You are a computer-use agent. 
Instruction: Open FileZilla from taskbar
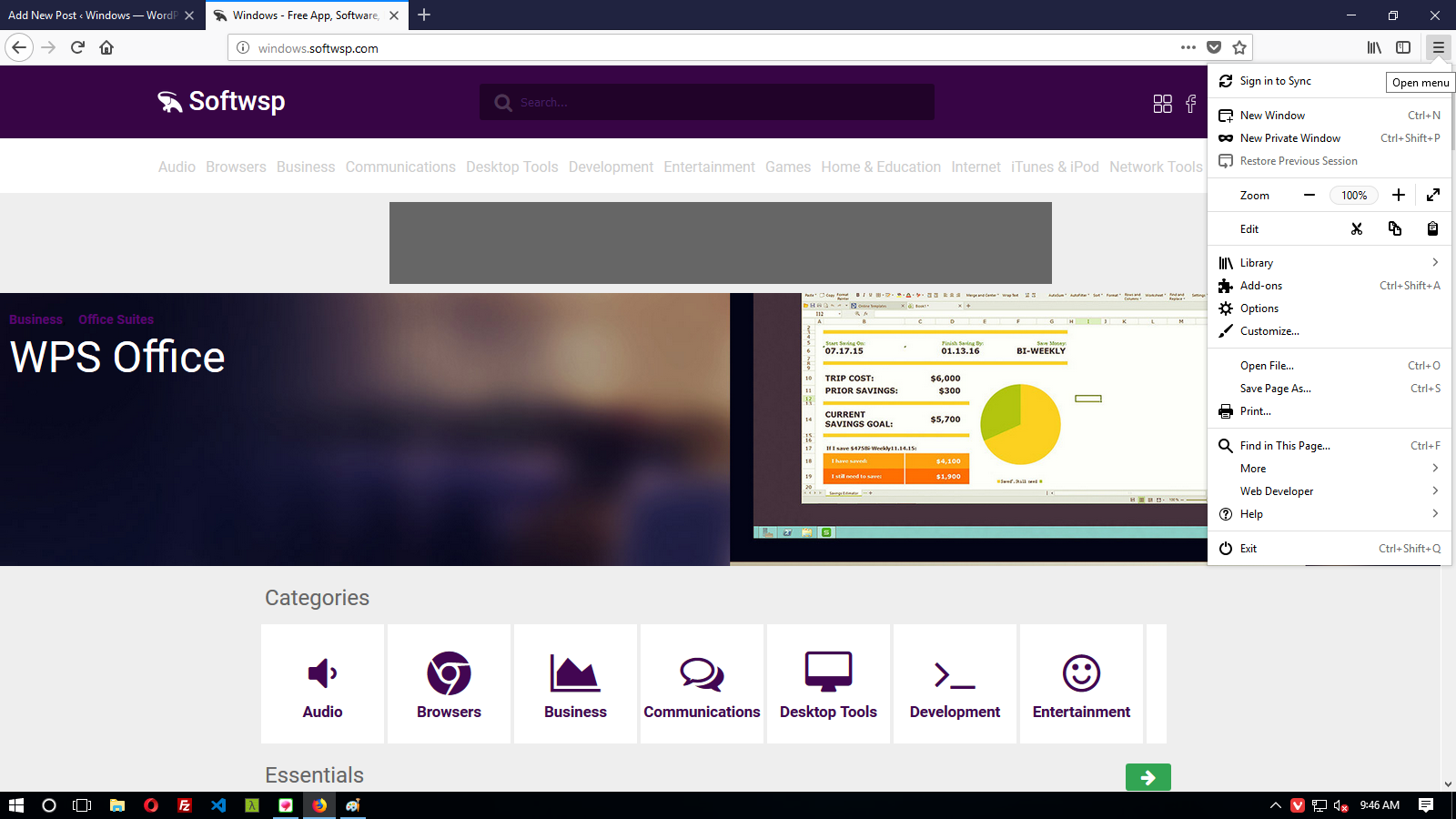(x=185, y=805)
